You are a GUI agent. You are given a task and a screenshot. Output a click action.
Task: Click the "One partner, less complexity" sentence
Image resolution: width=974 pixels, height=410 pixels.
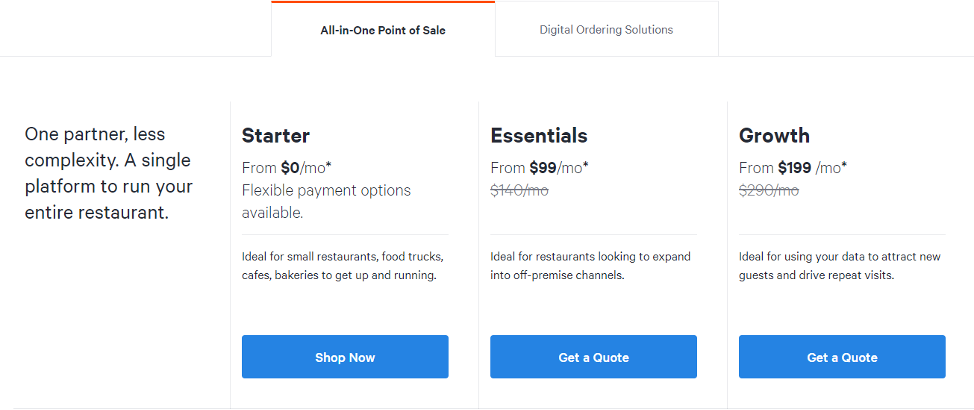(95, 147)
